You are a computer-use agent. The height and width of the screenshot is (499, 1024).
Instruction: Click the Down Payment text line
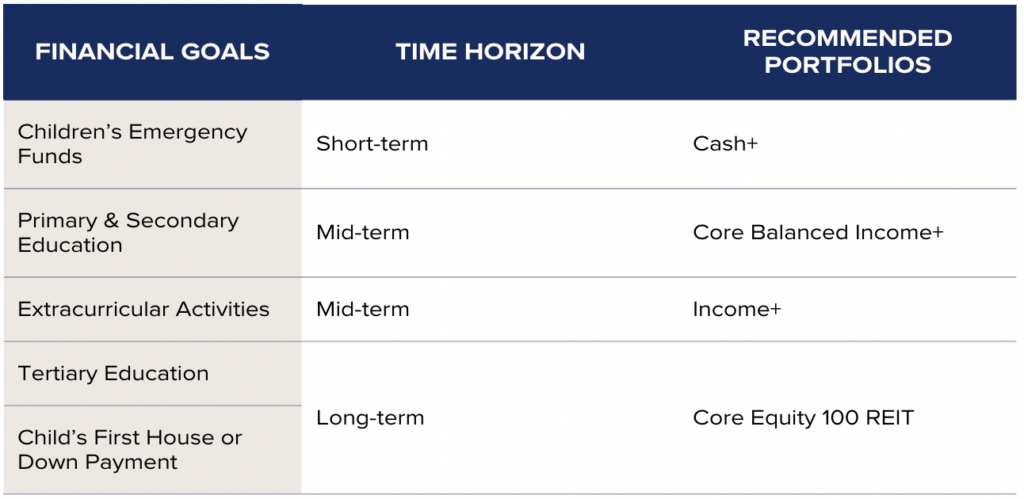[x=97, y=462]
